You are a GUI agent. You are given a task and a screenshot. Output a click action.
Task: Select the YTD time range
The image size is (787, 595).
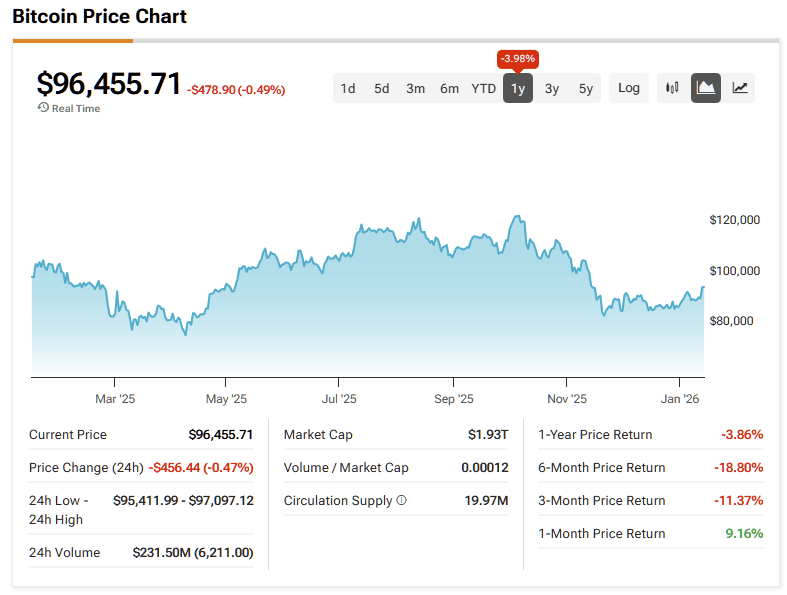pyautogui.click(x=483, y=88)
